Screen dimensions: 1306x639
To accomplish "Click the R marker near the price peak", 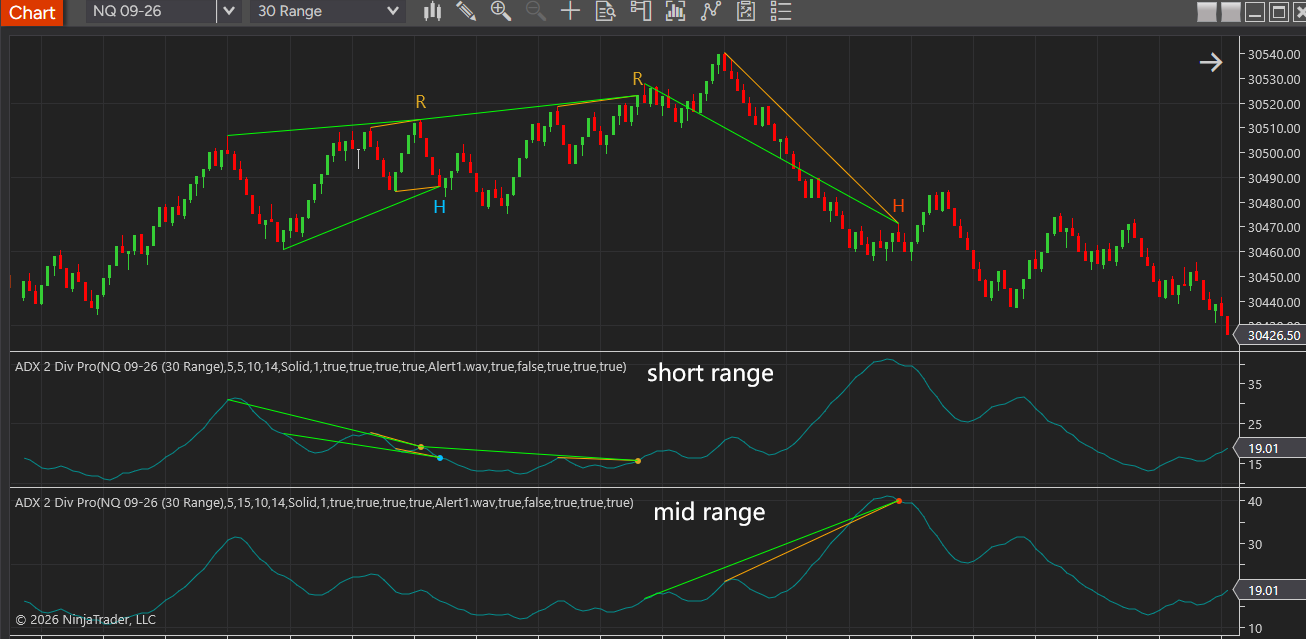I will coord(637,79).
